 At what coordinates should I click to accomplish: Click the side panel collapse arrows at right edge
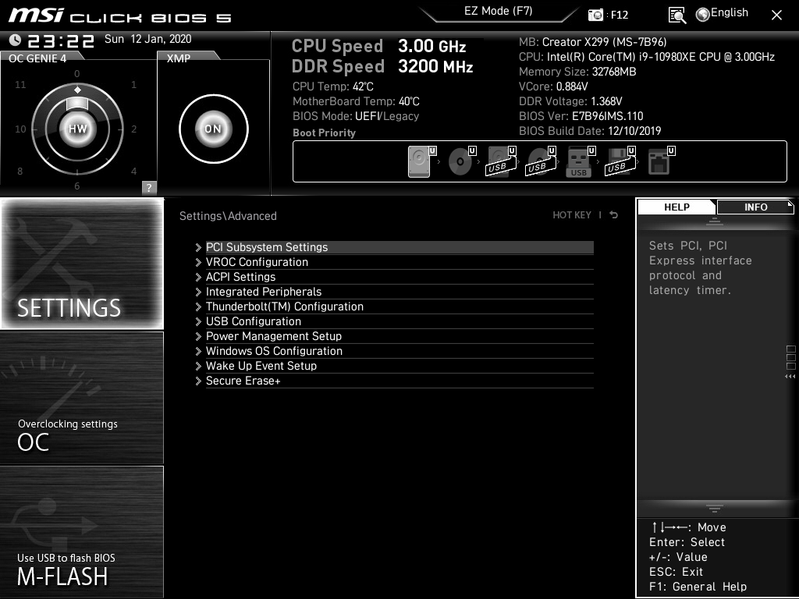790,376
